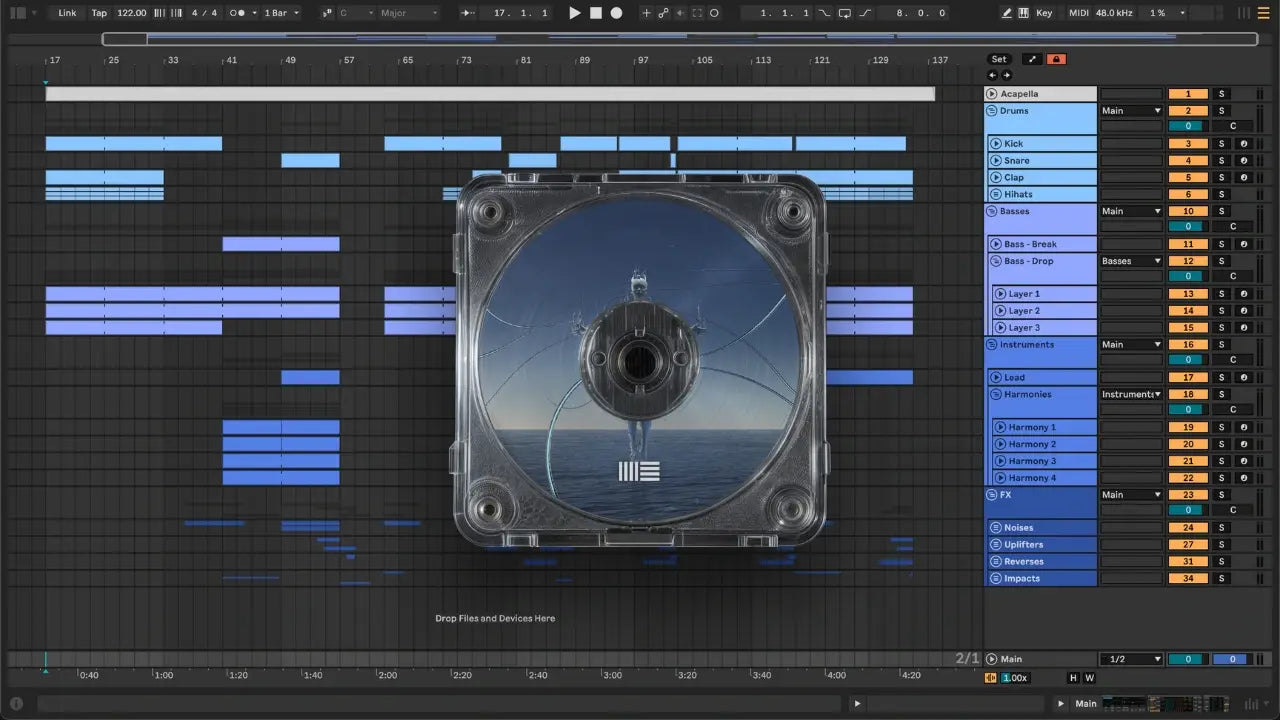Toggle Punch-In switch
Viewport: 1280px width, 720px height.
pyautogui.click(x=824, y=13)
